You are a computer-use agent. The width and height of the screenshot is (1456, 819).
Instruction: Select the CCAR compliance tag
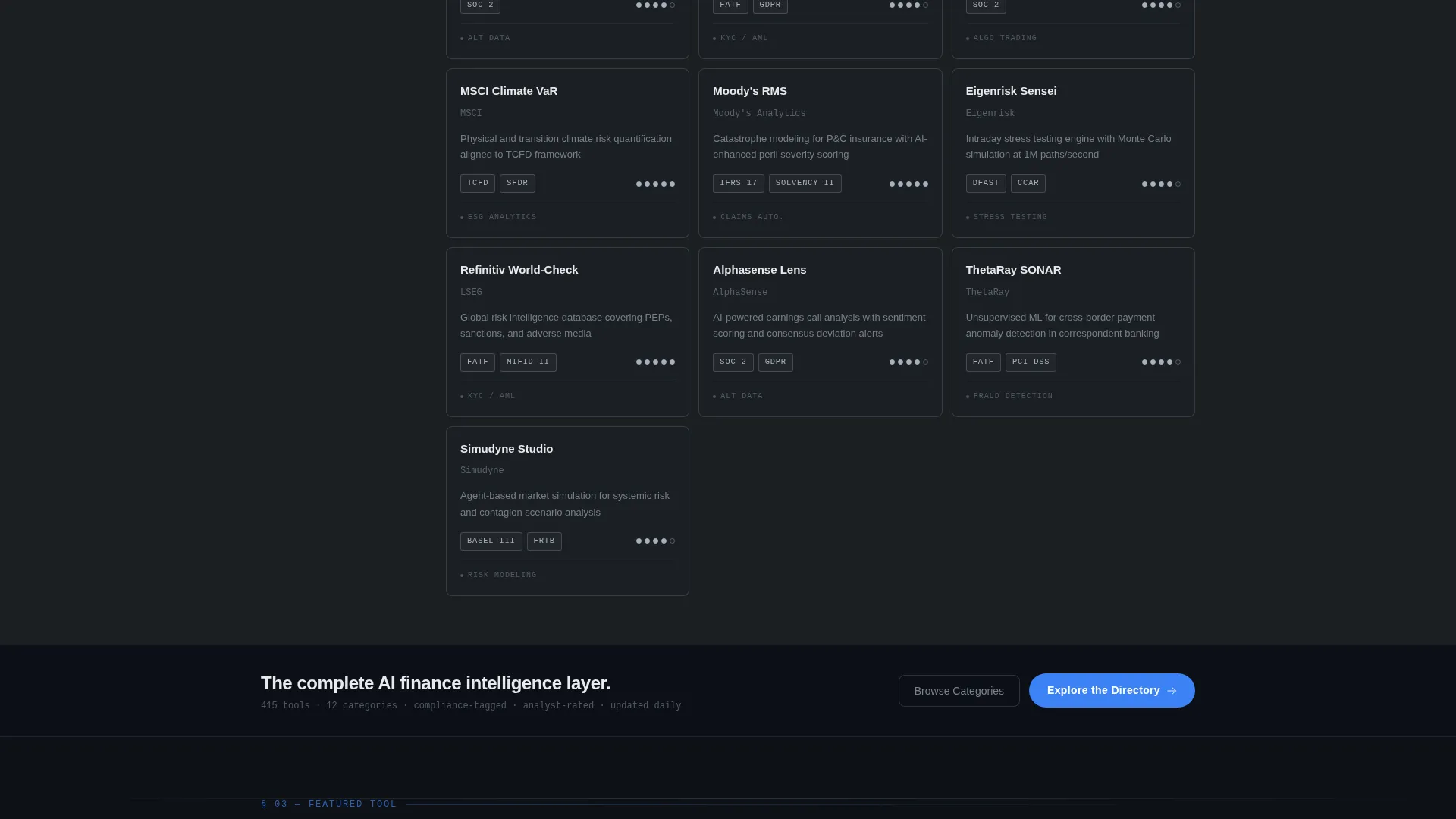1028,184
